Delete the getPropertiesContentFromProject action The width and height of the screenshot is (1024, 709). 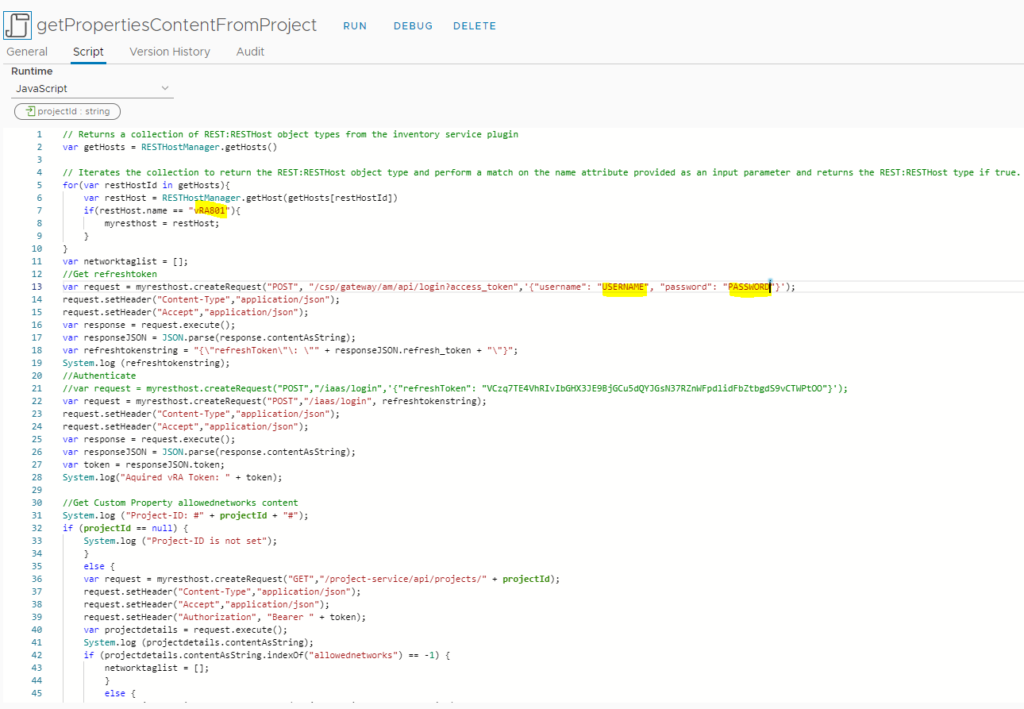pos(473,26)
